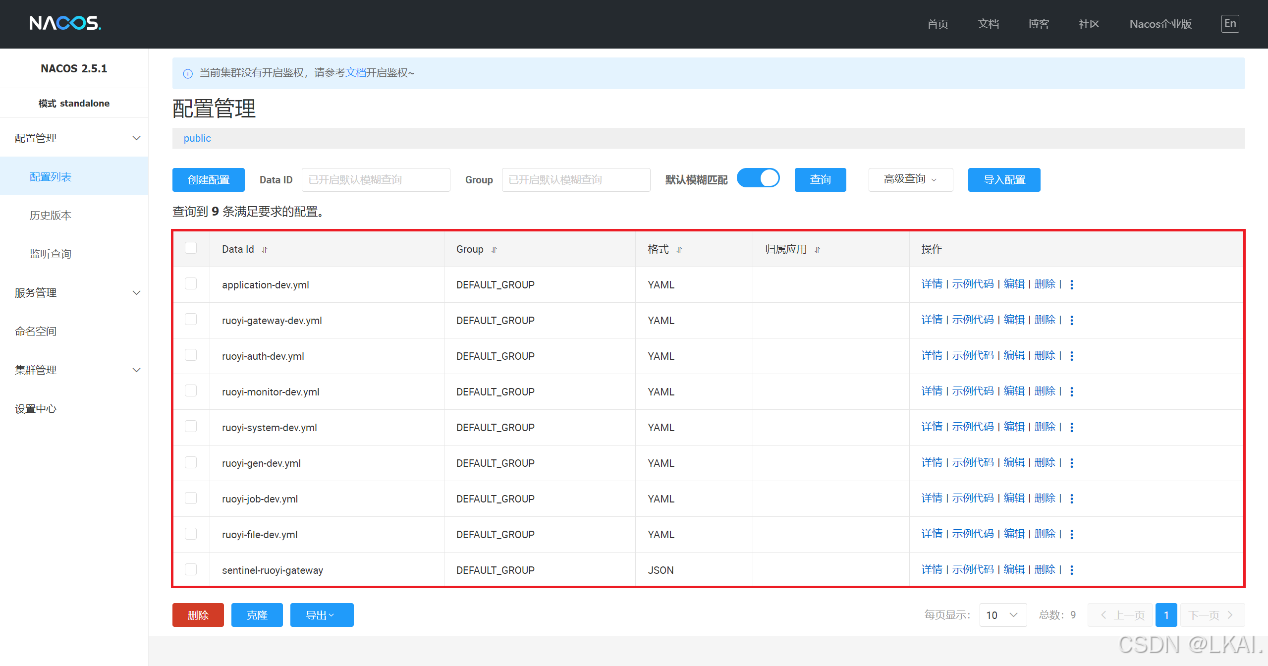This screenshot has width=1268, height=666.
Task: Click 编辑 for ruoyi-auth-dev.yml
Action: 1014,355
